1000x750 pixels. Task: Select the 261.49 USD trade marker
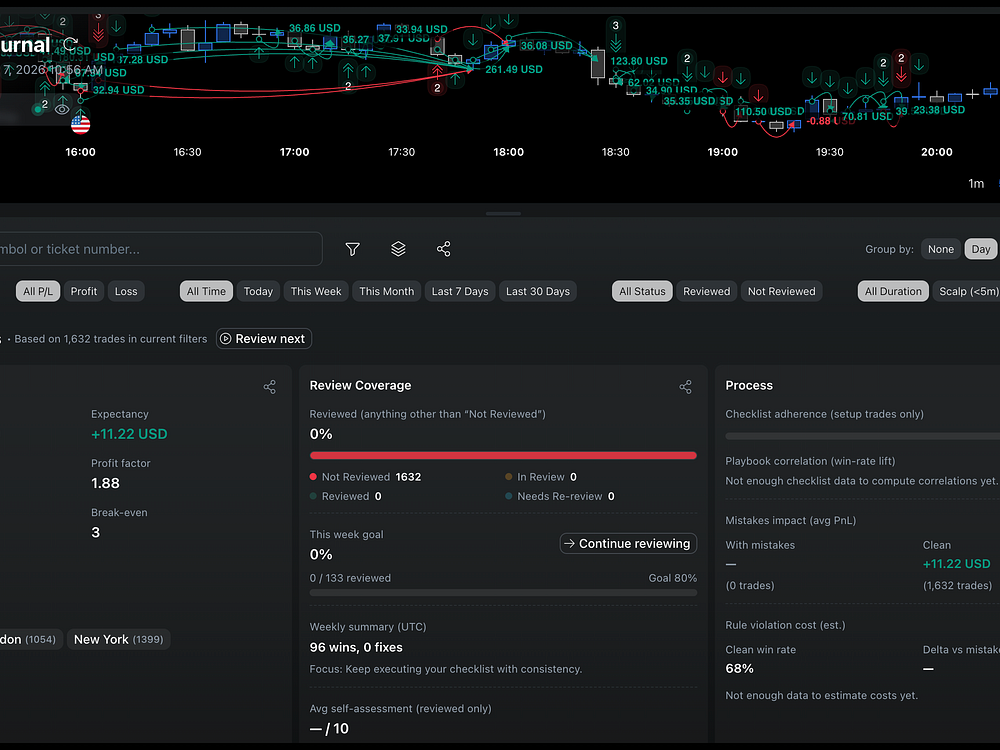[x=514, y=70]
